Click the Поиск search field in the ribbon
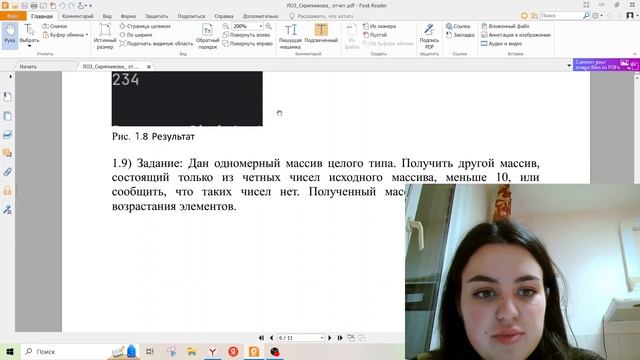 click(561, 16)
